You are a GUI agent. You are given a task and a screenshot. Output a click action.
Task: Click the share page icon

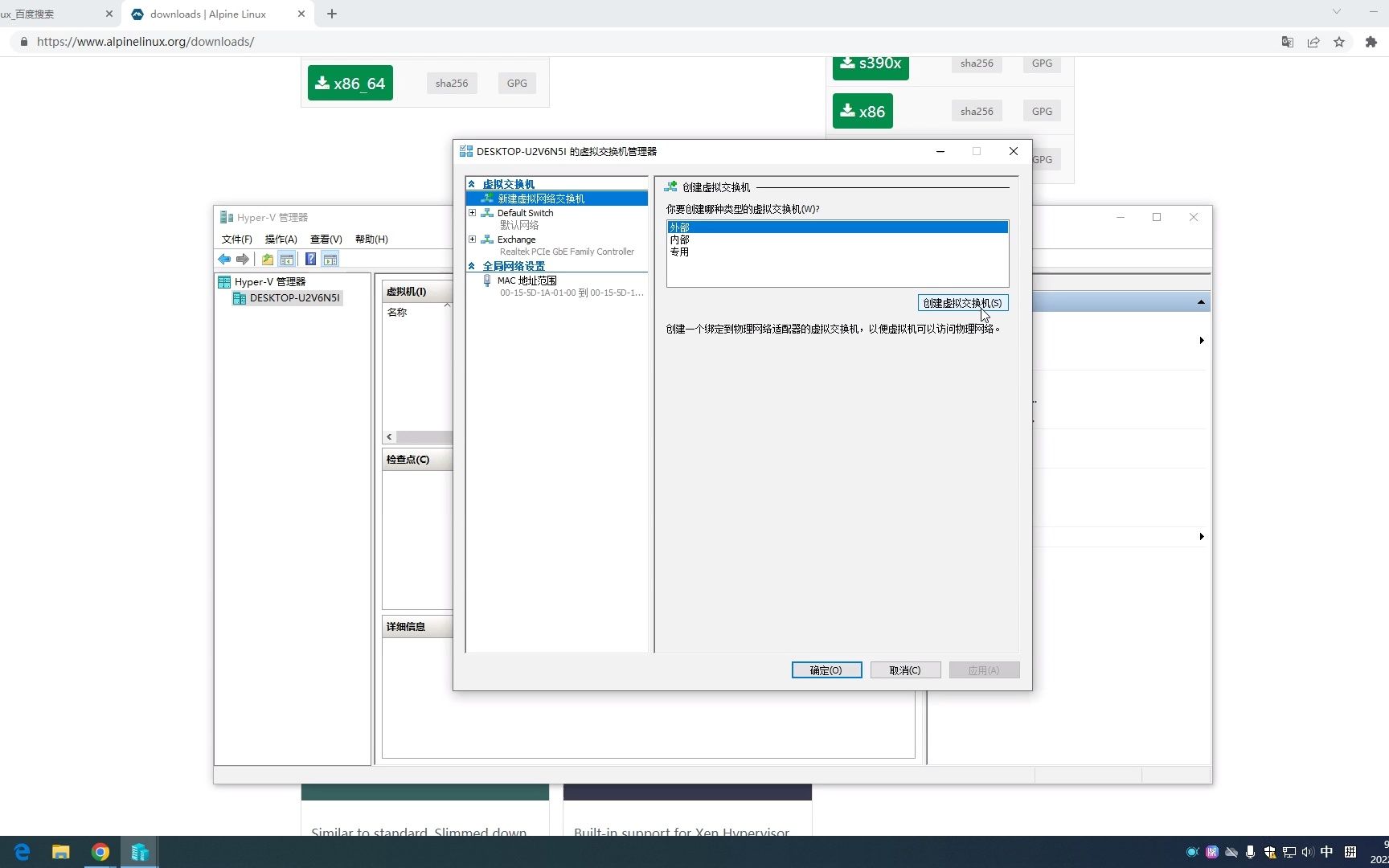[1313, 42]
